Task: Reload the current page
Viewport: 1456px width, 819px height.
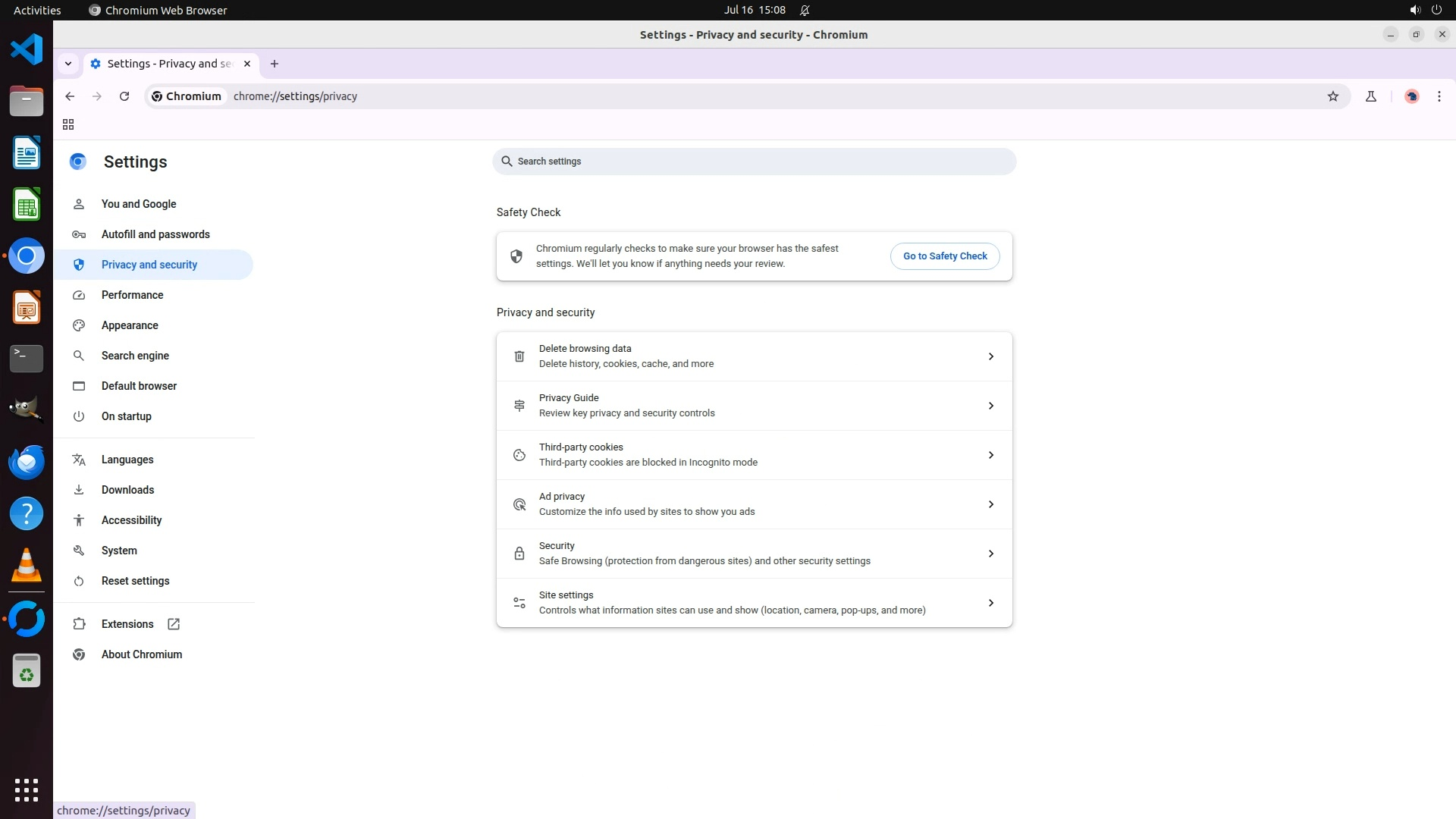Action: click(x=124, y=96)
